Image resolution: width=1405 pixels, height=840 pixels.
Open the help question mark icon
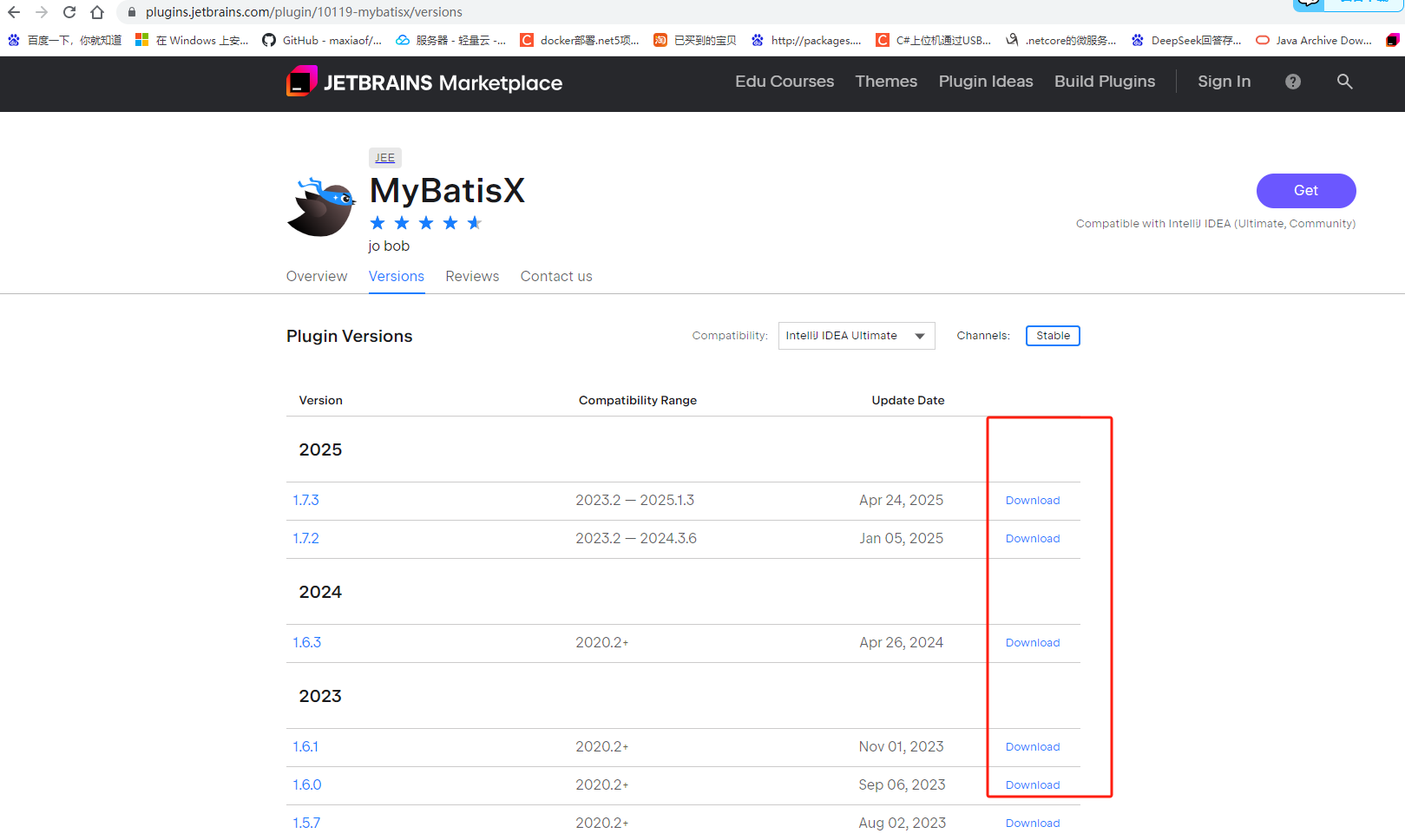coord(1293,82)
